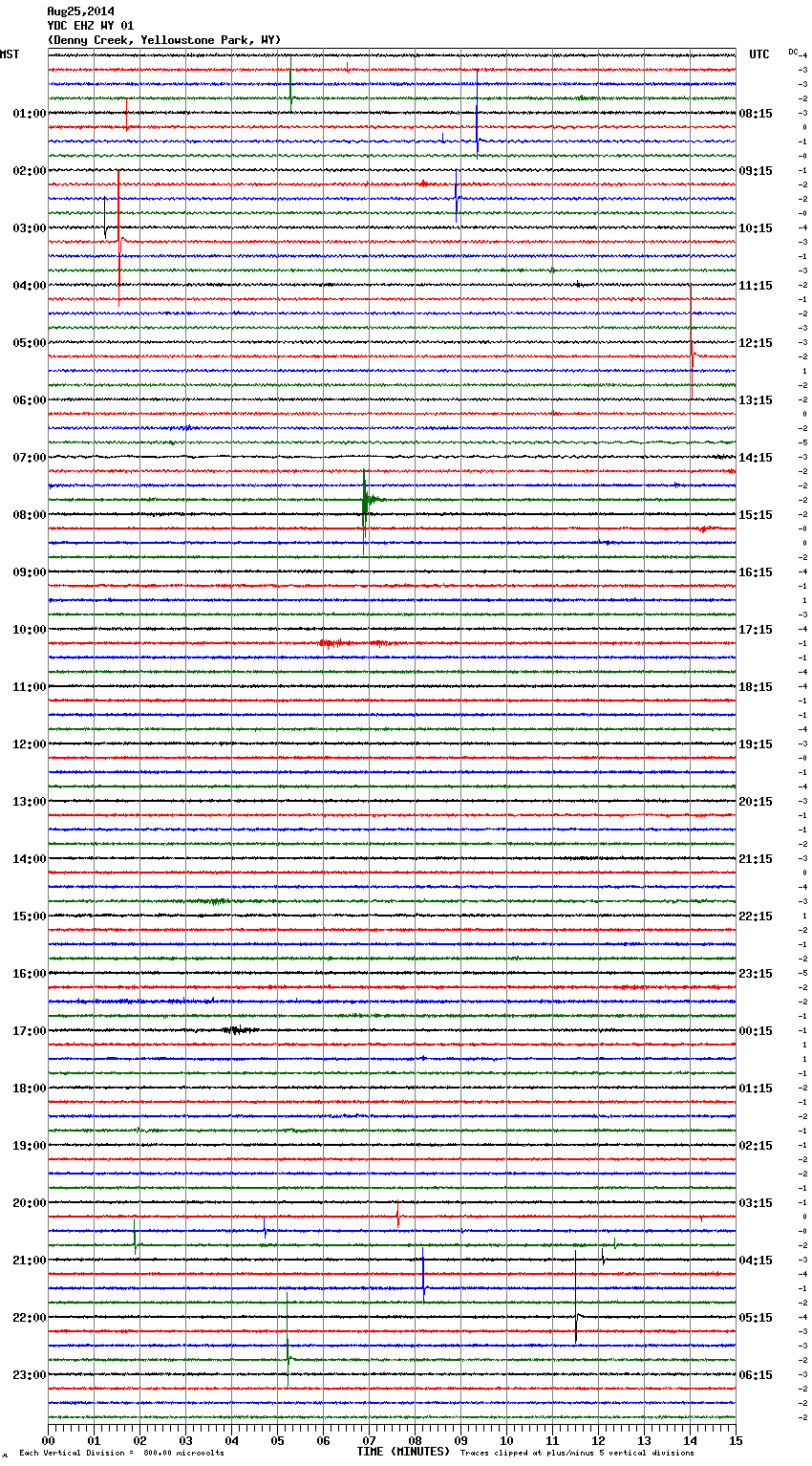Select the 04:00 MST row label
This screenshot has height=1466, width=812.
[29, 286]
